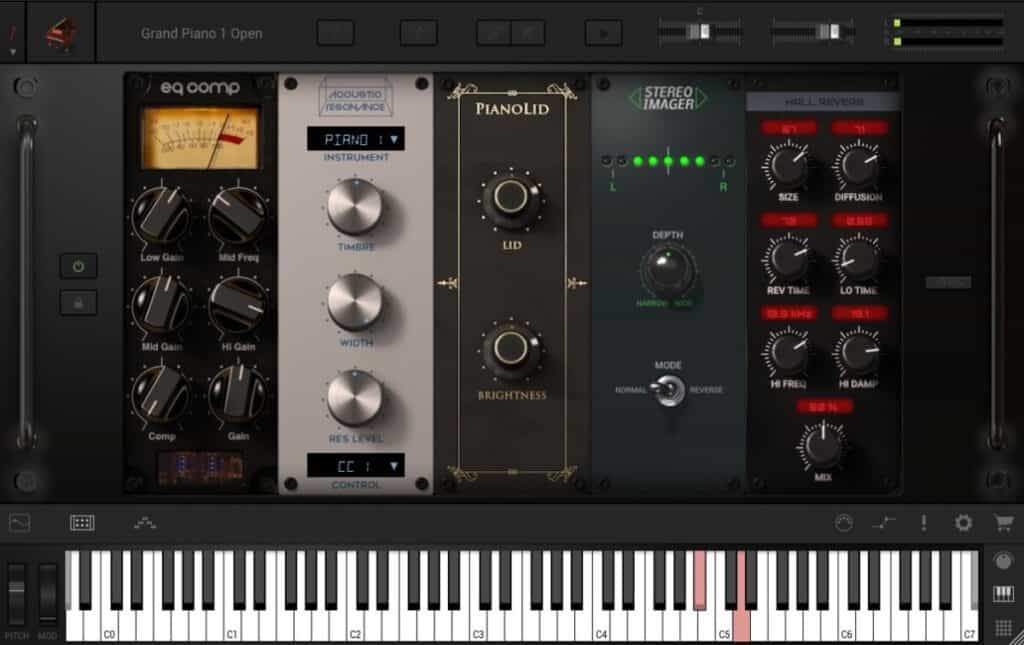Screen dimensions: 1024x645
Task: Click the Hall Reverb module header
Action: (x=824, y=101)
